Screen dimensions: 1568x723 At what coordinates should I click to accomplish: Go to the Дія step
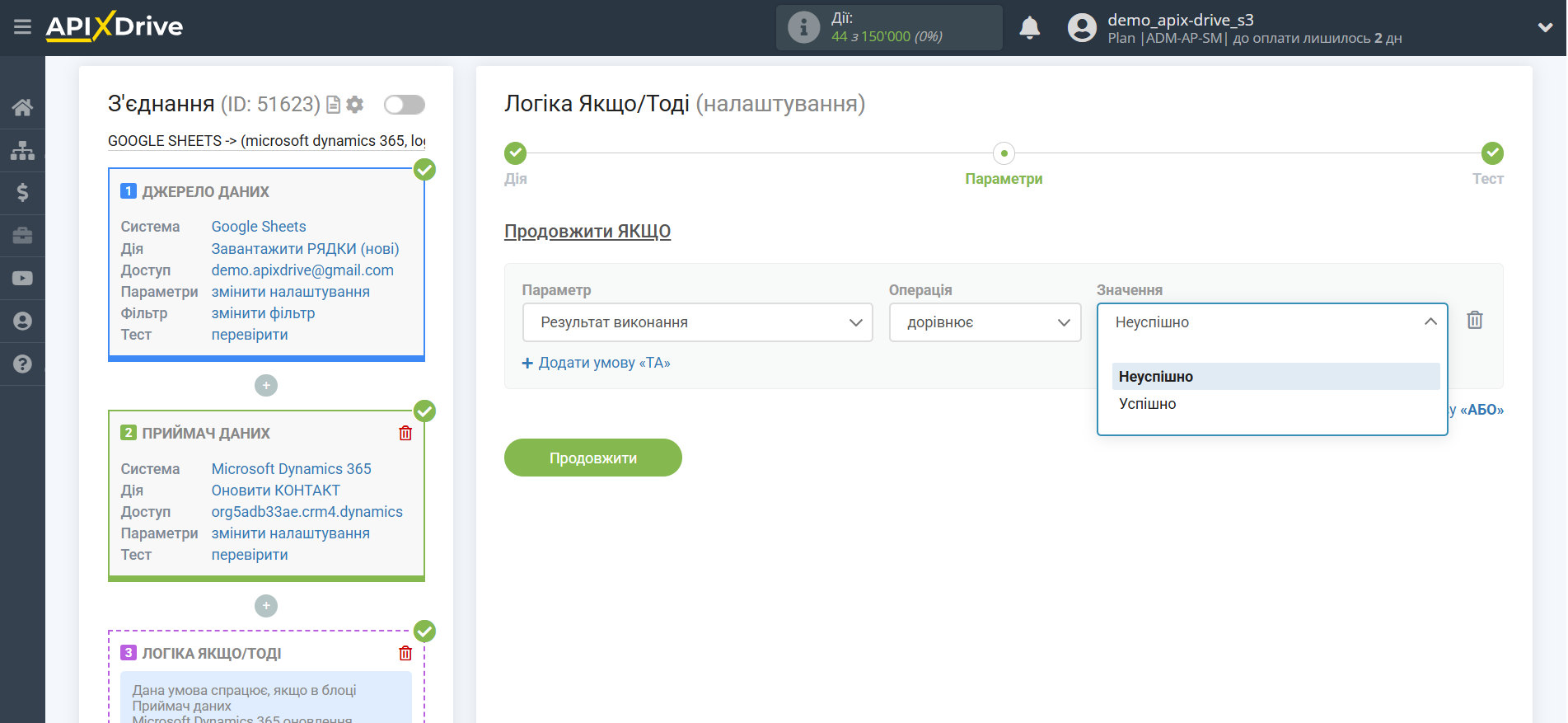click(x=516, y=179)
